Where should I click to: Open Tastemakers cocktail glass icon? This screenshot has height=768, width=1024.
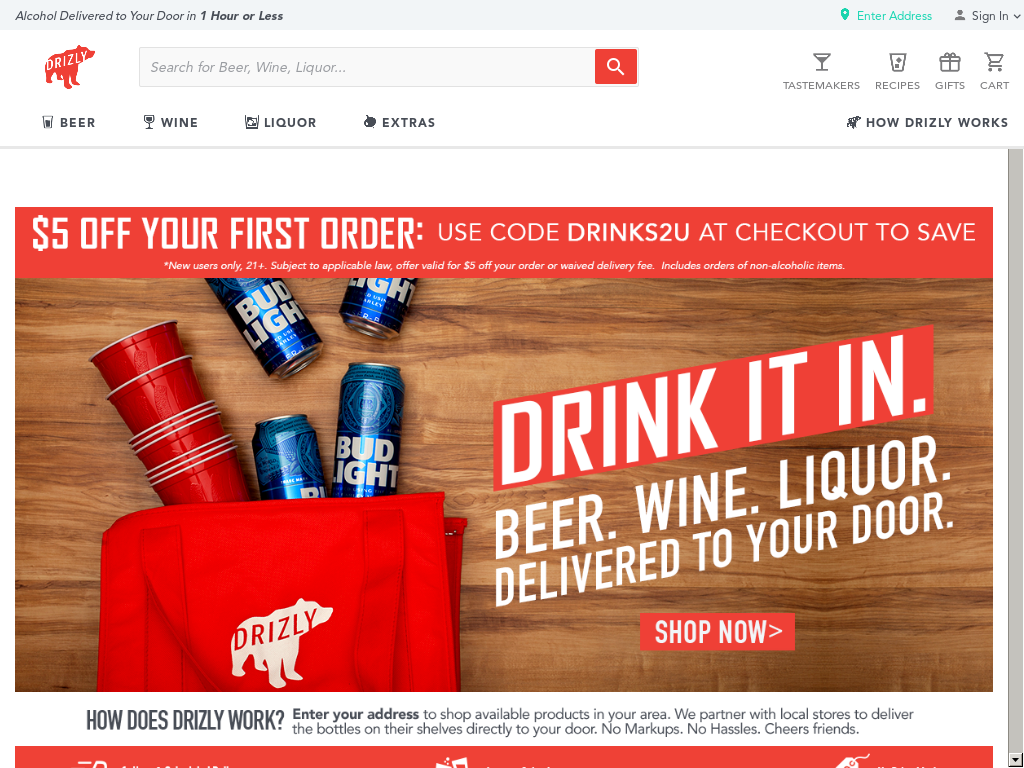click(822, 63)
